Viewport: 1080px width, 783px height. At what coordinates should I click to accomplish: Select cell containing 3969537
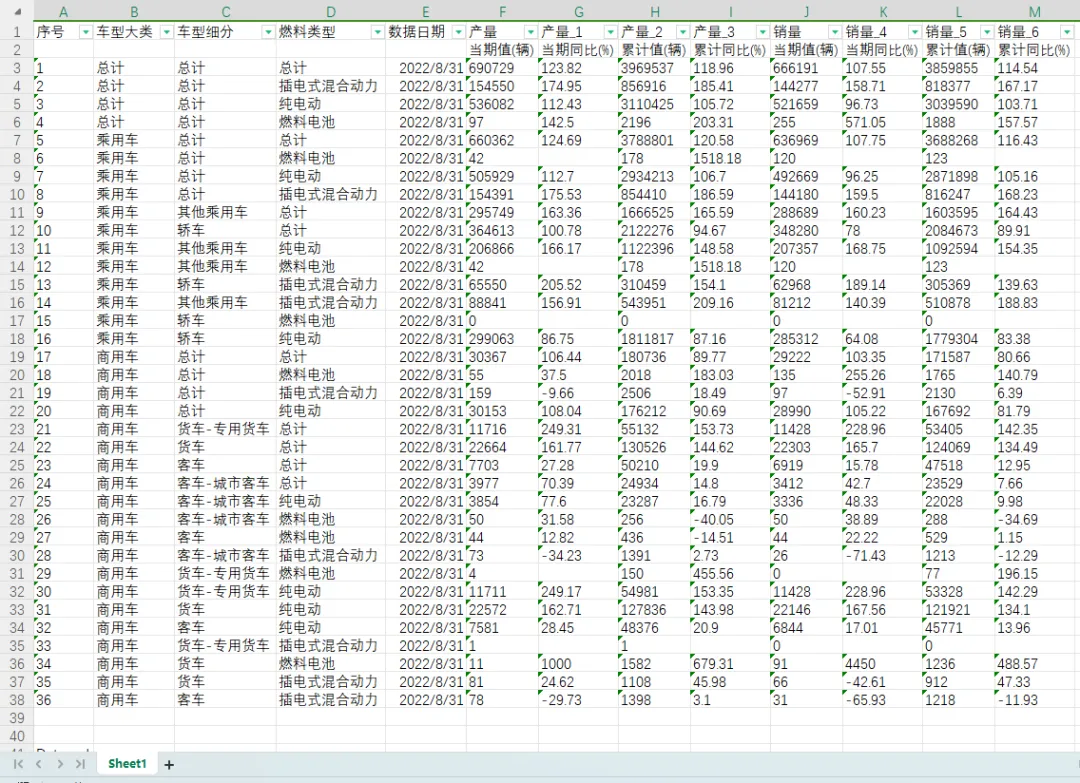(x=654, y=68)
